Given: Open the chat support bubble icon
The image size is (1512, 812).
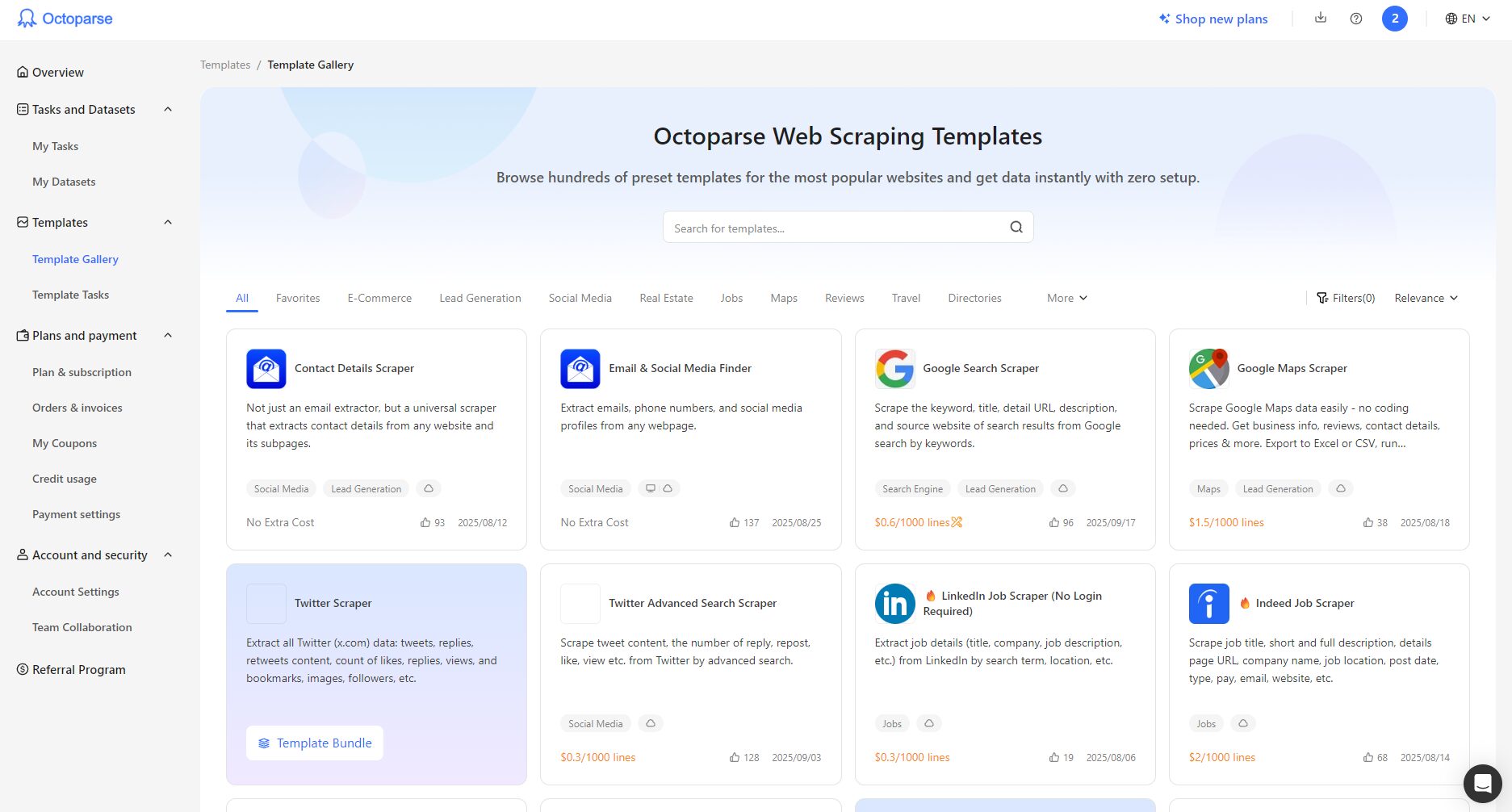Looking at the screenshot, I should click(x=1483, y=783).
